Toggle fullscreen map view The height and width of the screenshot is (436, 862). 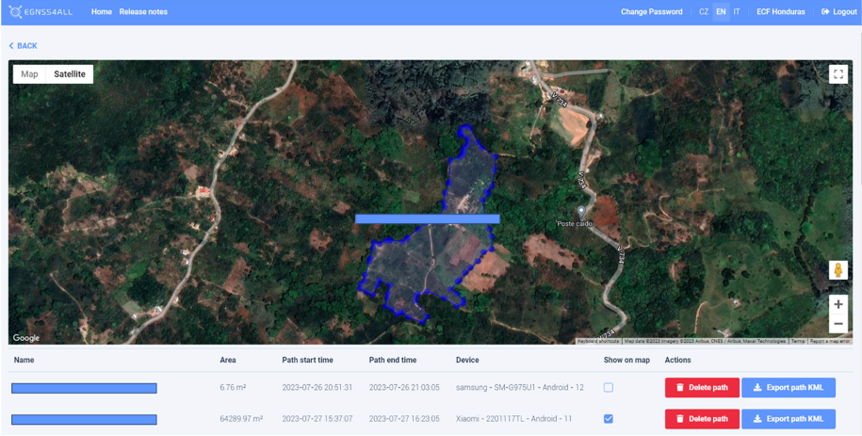coord(838,74)
